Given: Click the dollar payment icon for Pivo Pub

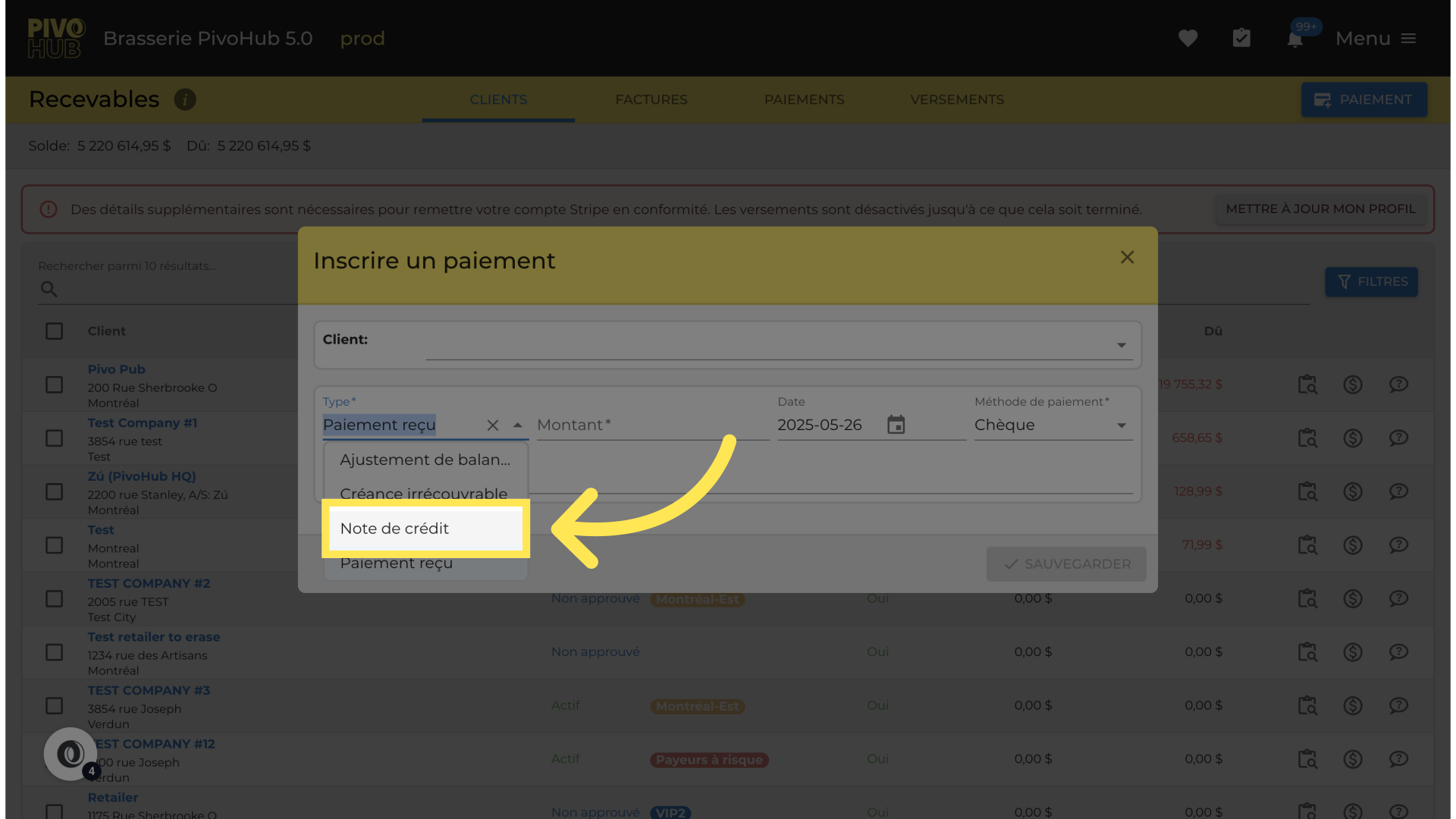Looking at the screenshot, I should [x=1353, y=384].
